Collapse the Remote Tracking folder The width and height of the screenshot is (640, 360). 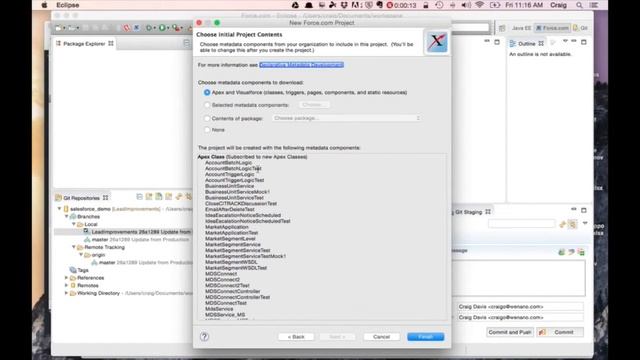click(x=74, y=247)
